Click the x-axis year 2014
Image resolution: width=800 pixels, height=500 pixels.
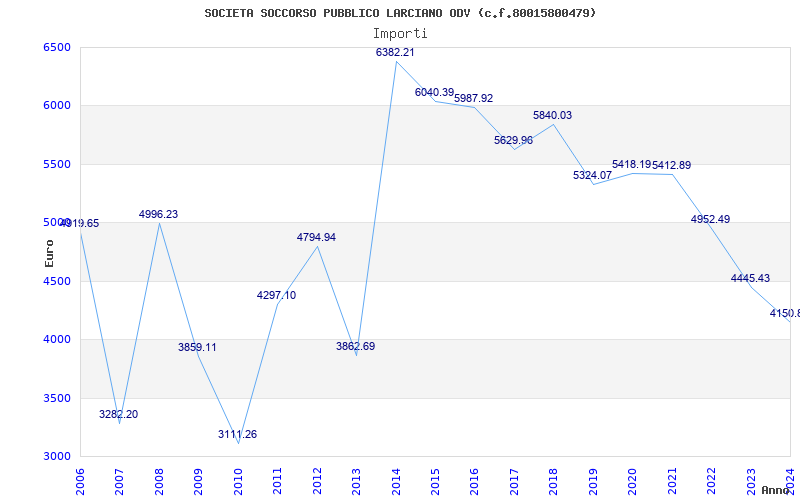click(396, 481)
